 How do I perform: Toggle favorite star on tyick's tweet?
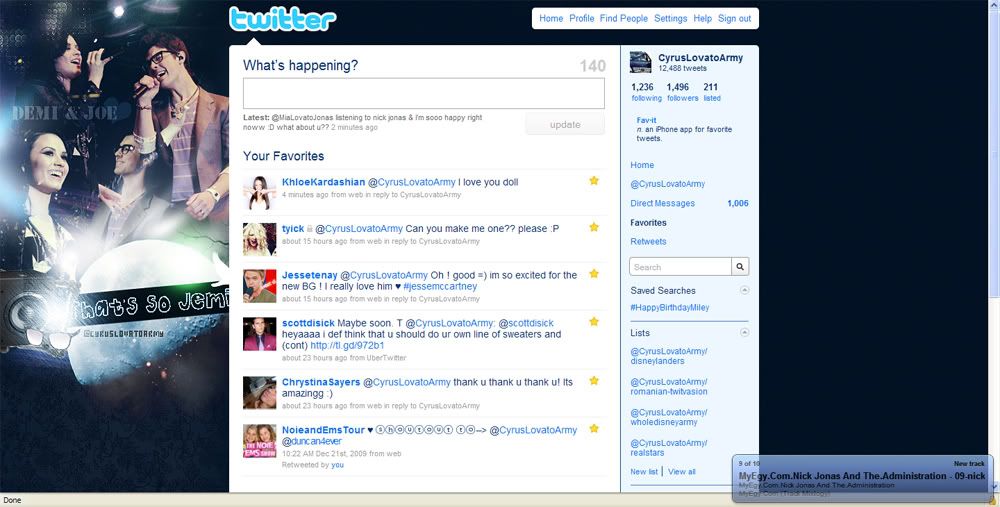click(x=594, y=228)
